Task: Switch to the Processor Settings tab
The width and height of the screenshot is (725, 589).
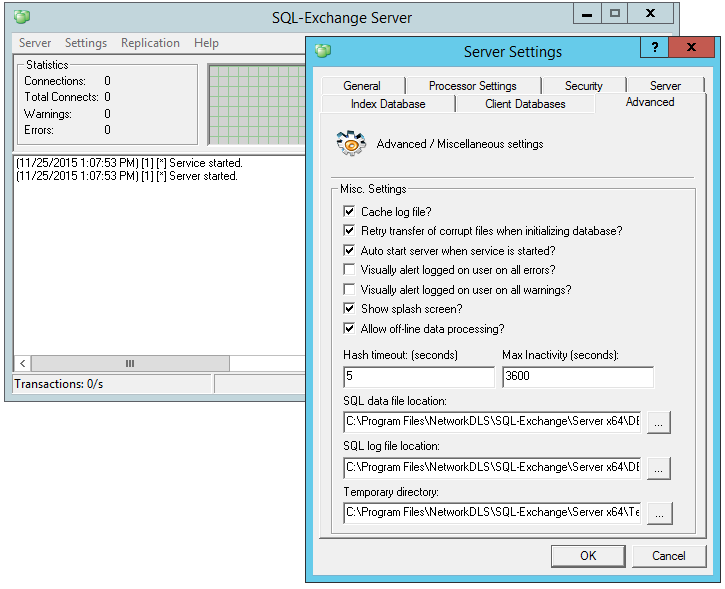Action: pyautogui.click(x=473, y=86)
